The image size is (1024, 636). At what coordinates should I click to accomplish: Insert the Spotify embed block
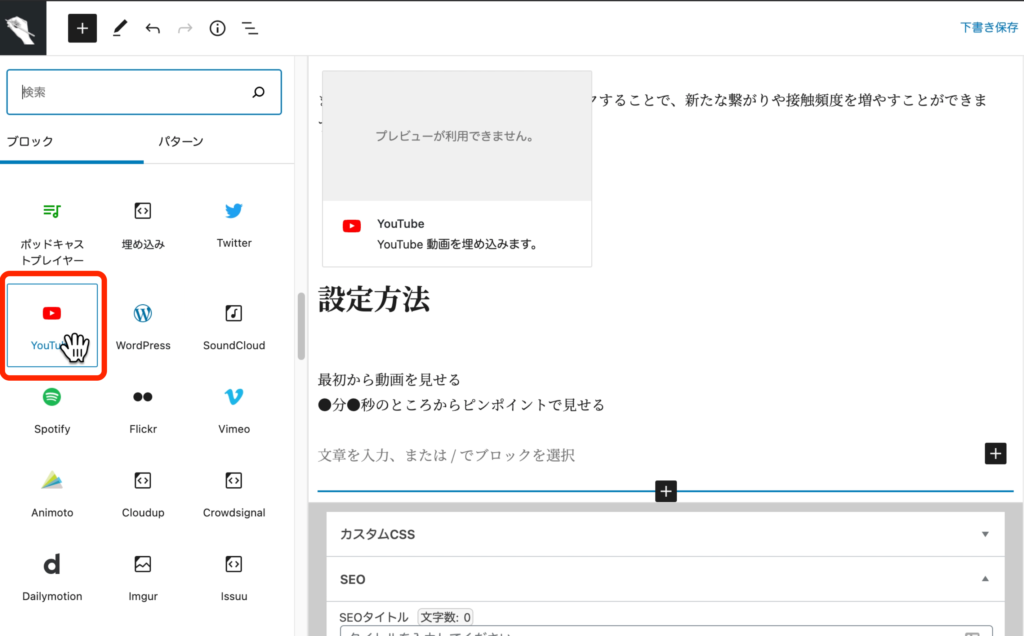52,409
